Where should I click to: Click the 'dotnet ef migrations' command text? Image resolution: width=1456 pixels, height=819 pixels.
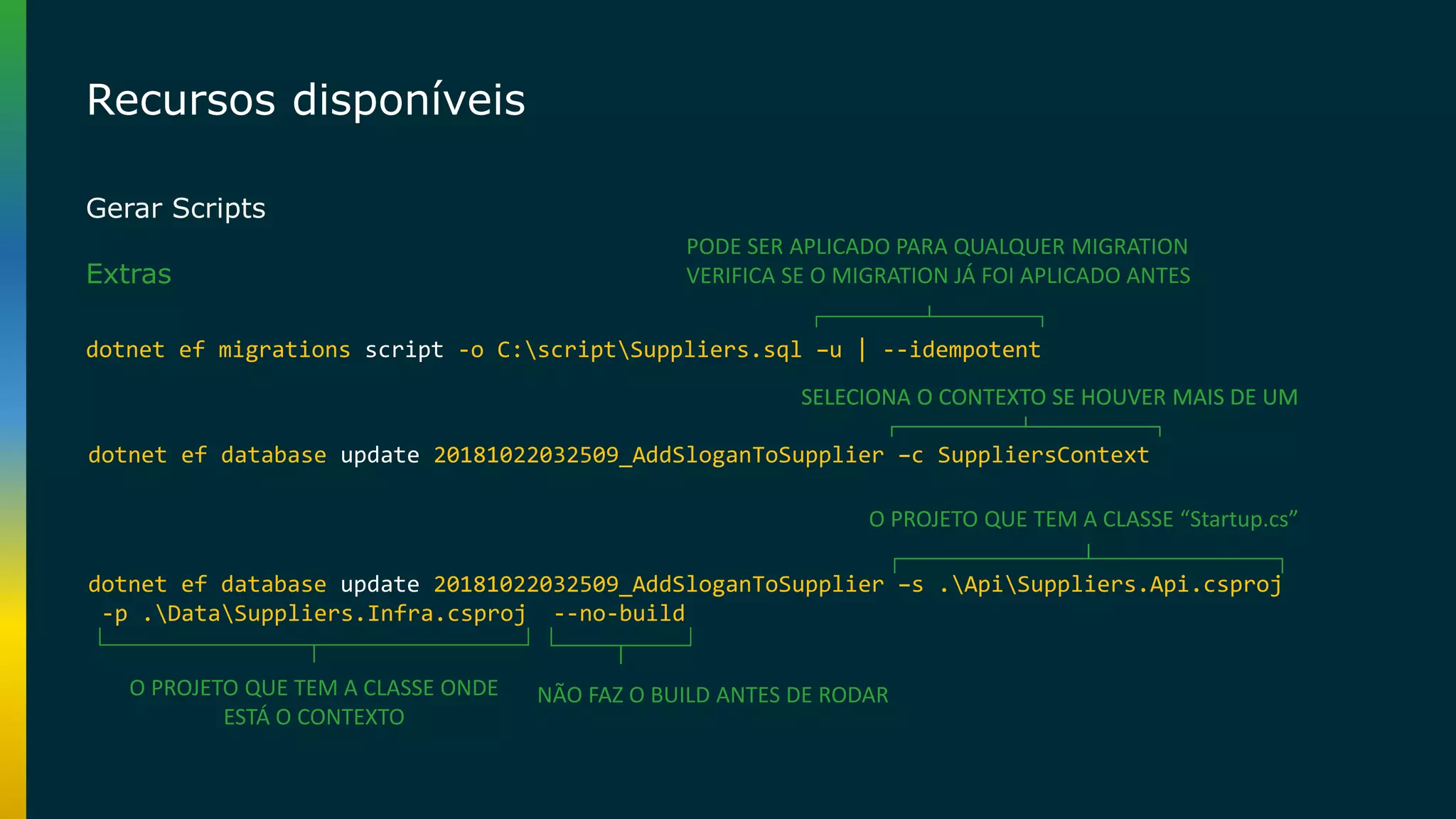(218, 350)
